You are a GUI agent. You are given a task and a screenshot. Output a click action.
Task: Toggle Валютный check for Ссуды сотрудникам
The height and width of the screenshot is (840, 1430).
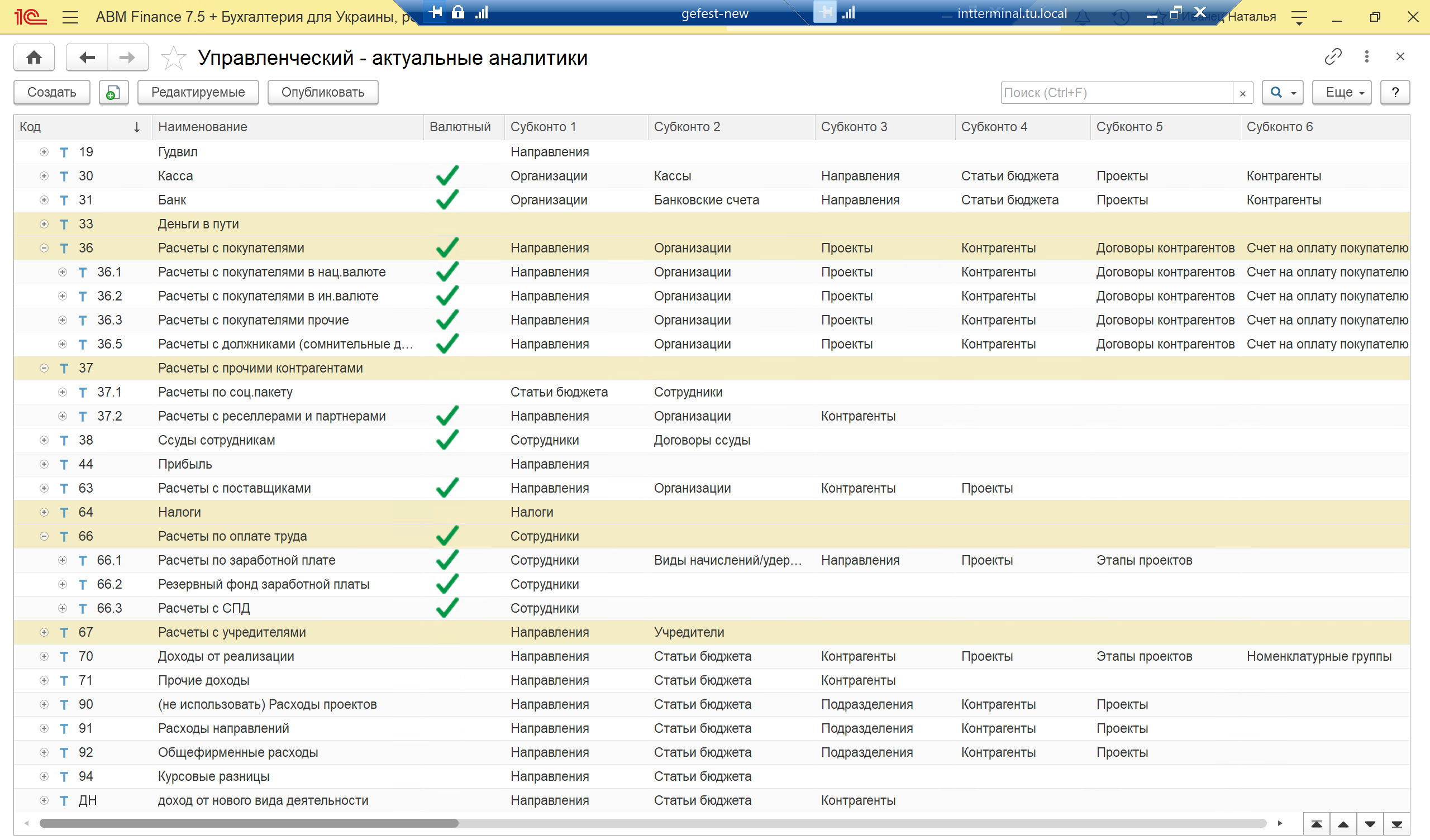tap(447, 440)
